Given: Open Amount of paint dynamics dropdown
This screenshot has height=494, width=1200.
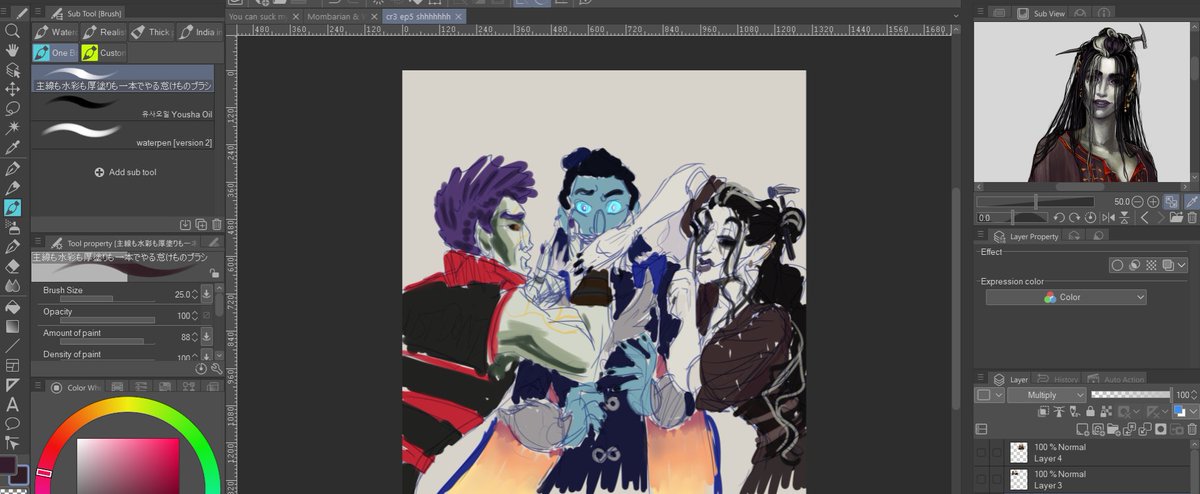Looking at the screenshot, I should pos(207,337).
